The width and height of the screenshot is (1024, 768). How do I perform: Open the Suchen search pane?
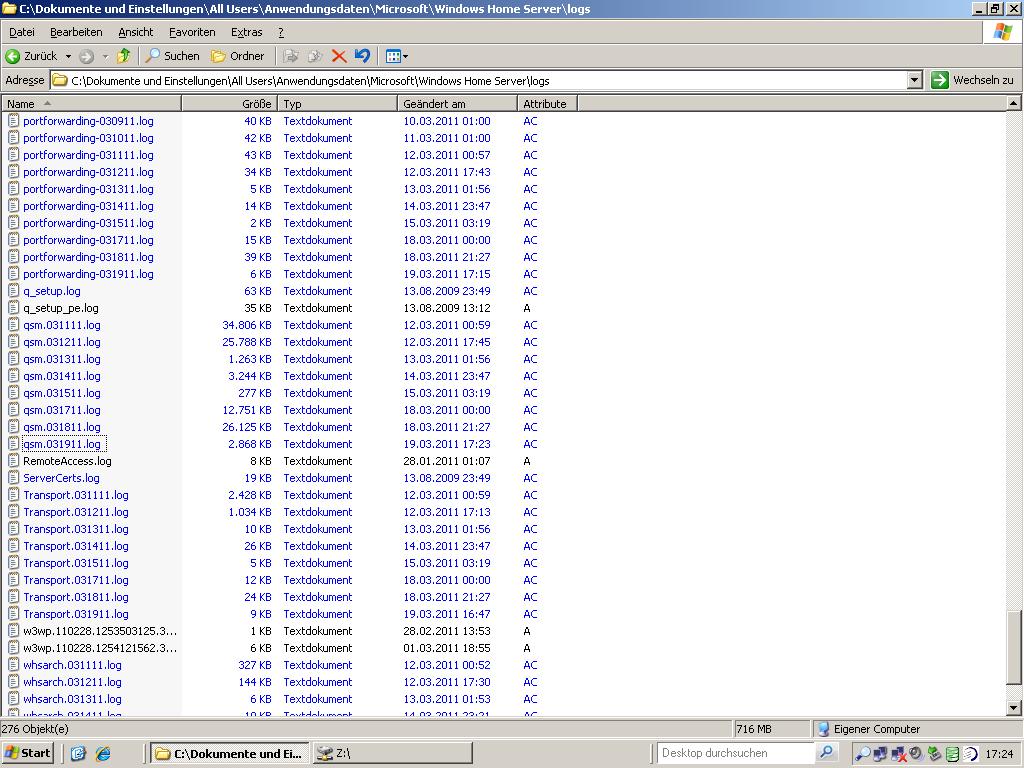tap(172, 56)
